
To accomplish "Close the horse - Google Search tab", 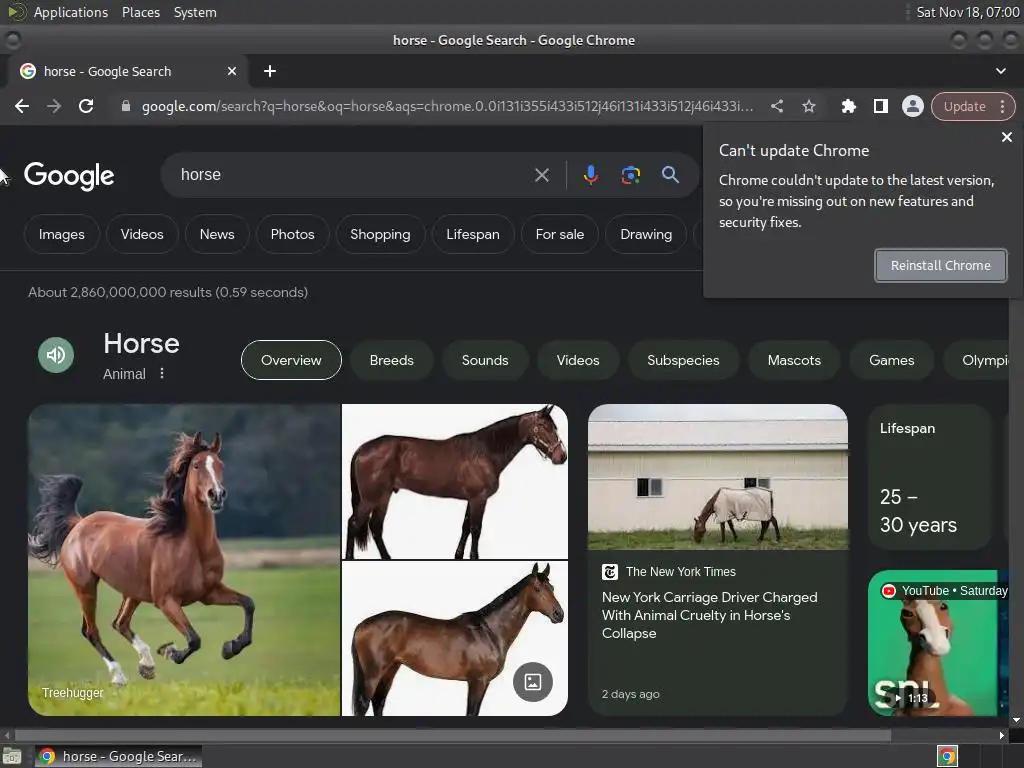I will pos(231,71).
